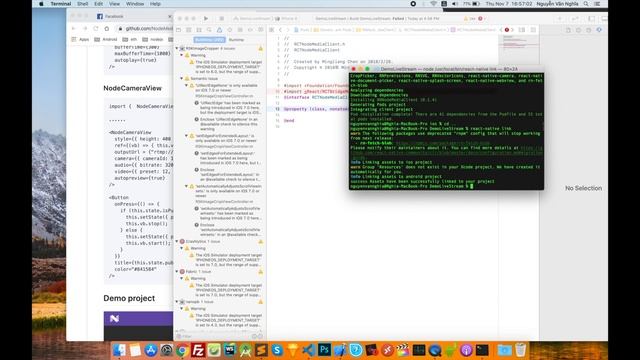The height and width of the screenshot is (360, 640).
Task: Click the Chrome home button
Action: pyautogui.click(x=107, y=29)
